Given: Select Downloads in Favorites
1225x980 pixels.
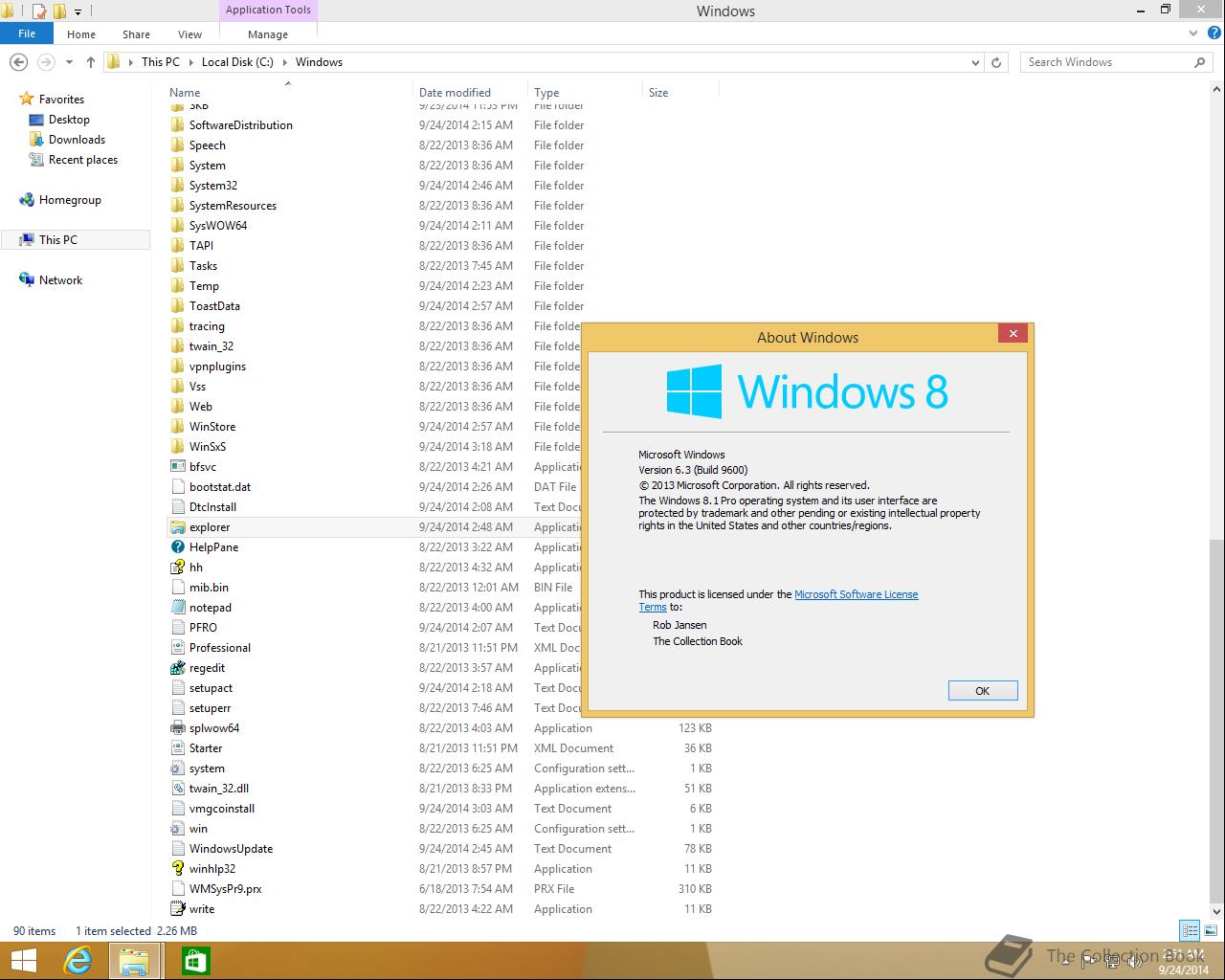Looking at the screenshot, I should [77, 140].
